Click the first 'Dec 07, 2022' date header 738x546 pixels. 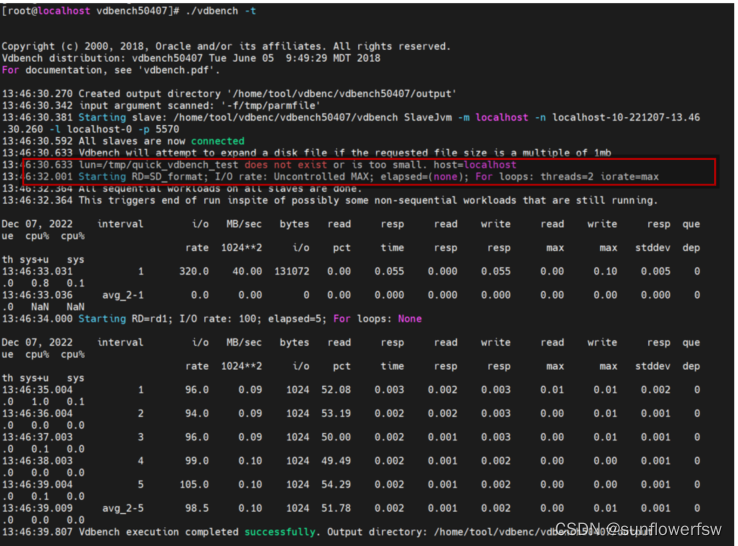click(x=37, y=224)
